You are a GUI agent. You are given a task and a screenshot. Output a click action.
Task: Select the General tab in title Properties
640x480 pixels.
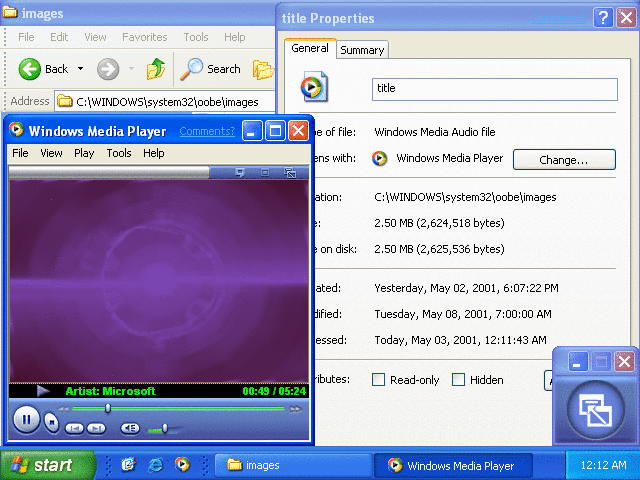coord(310,48)
